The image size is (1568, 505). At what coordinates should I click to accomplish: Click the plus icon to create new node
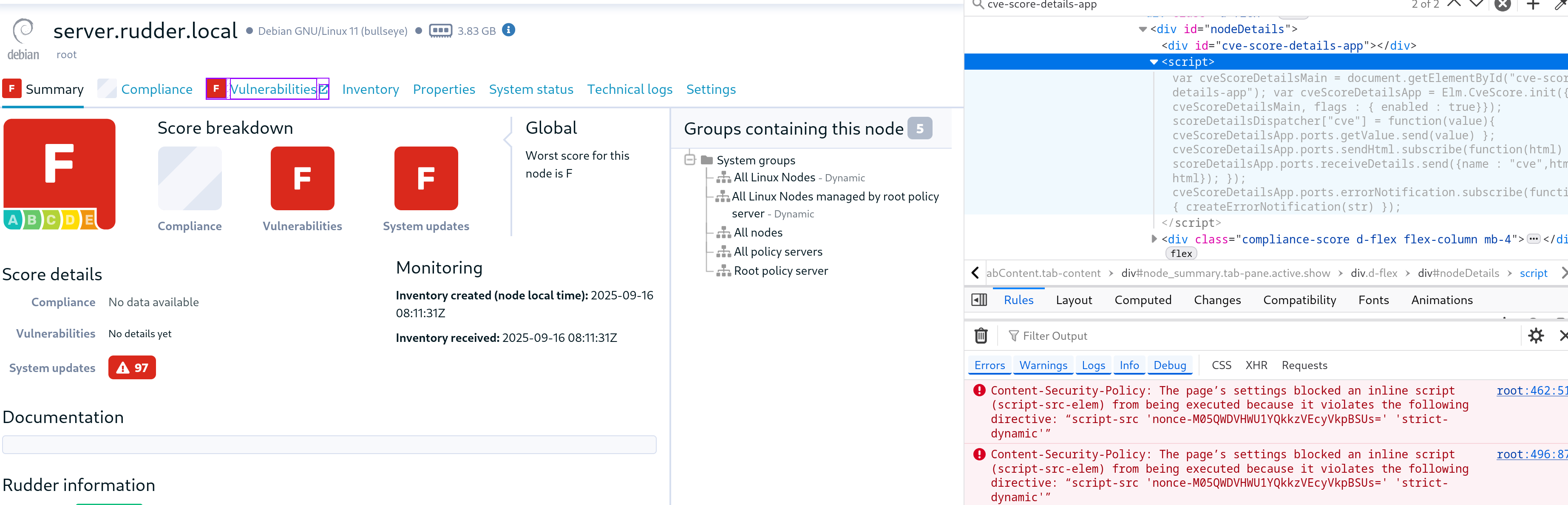(x=1533, y=4)
